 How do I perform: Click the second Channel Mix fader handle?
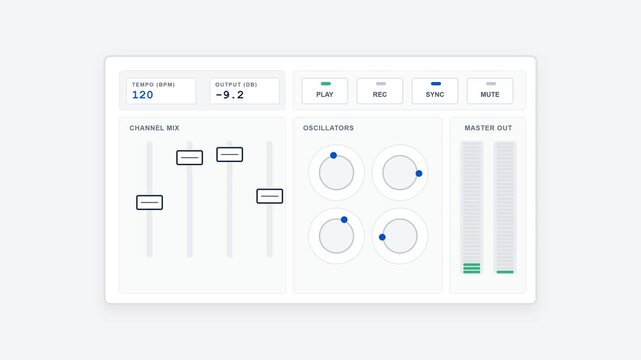coord(190,157)
